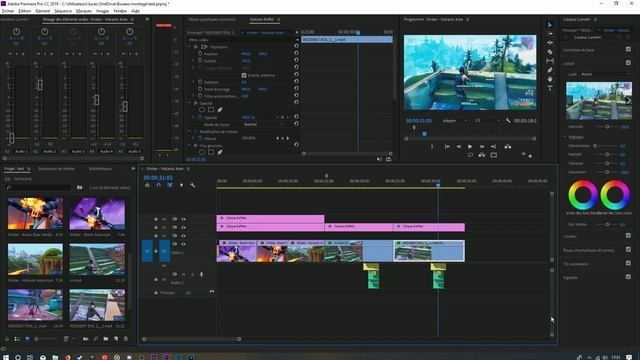Toggle Roues chromatiques section checkbox
The width and height of the screenshot is (640, 360).
pyautogui.click(x=628, y=249)
